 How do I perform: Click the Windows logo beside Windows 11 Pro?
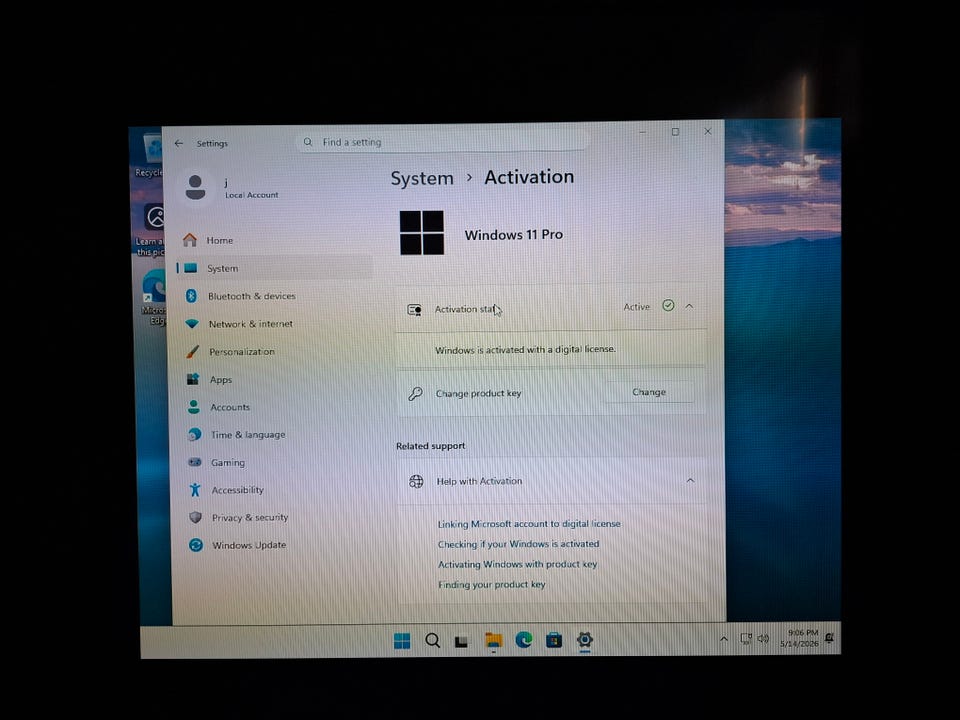(422, 233)
